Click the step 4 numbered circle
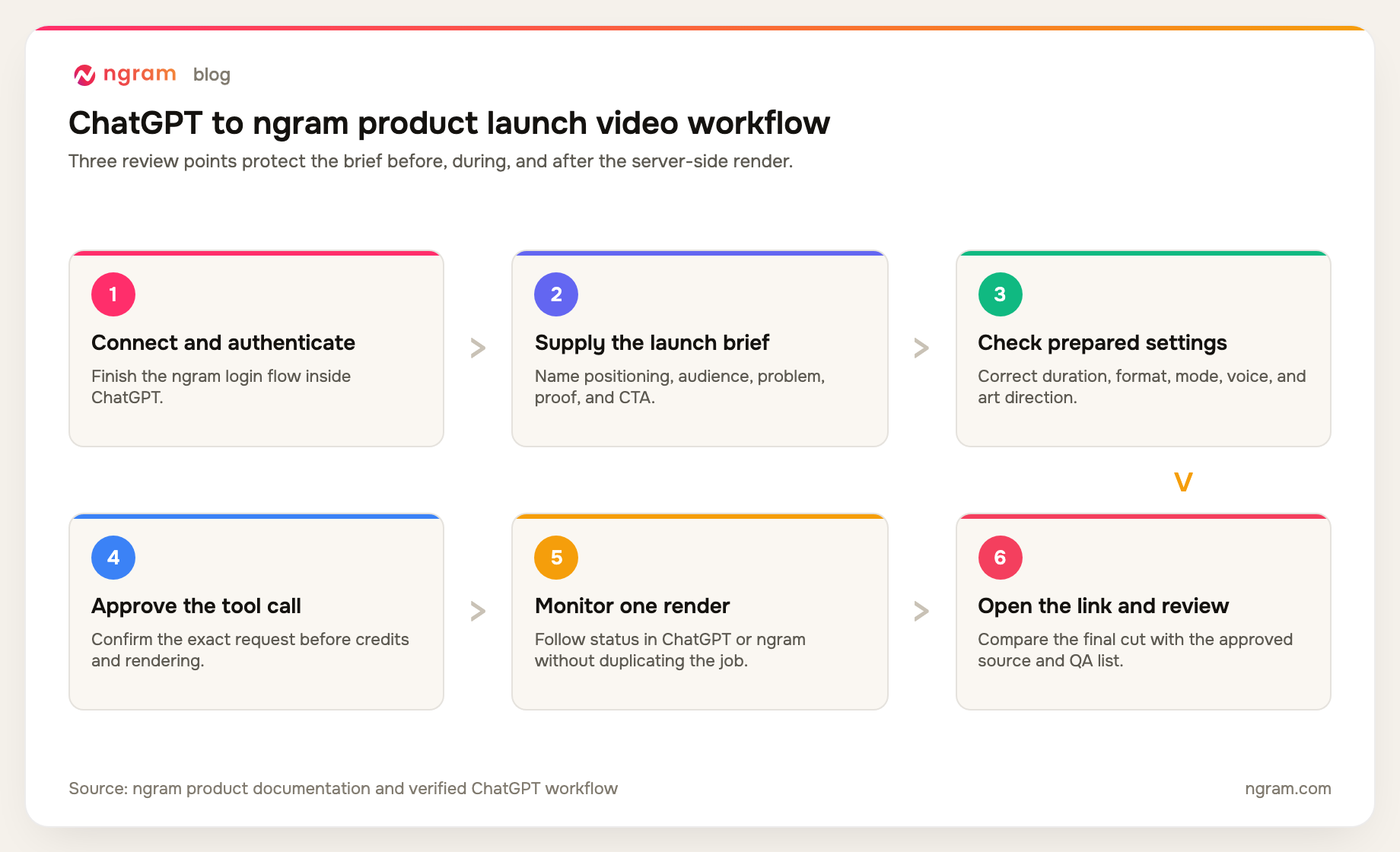Viewport: 1400px width, 852px height. point(113,558)
